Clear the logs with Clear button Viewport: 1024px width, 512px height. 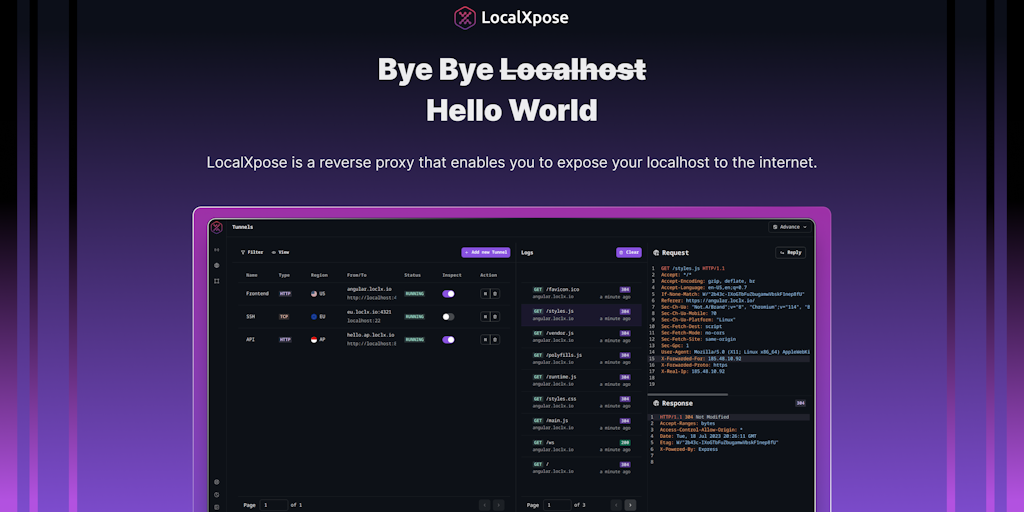point(629,252)
